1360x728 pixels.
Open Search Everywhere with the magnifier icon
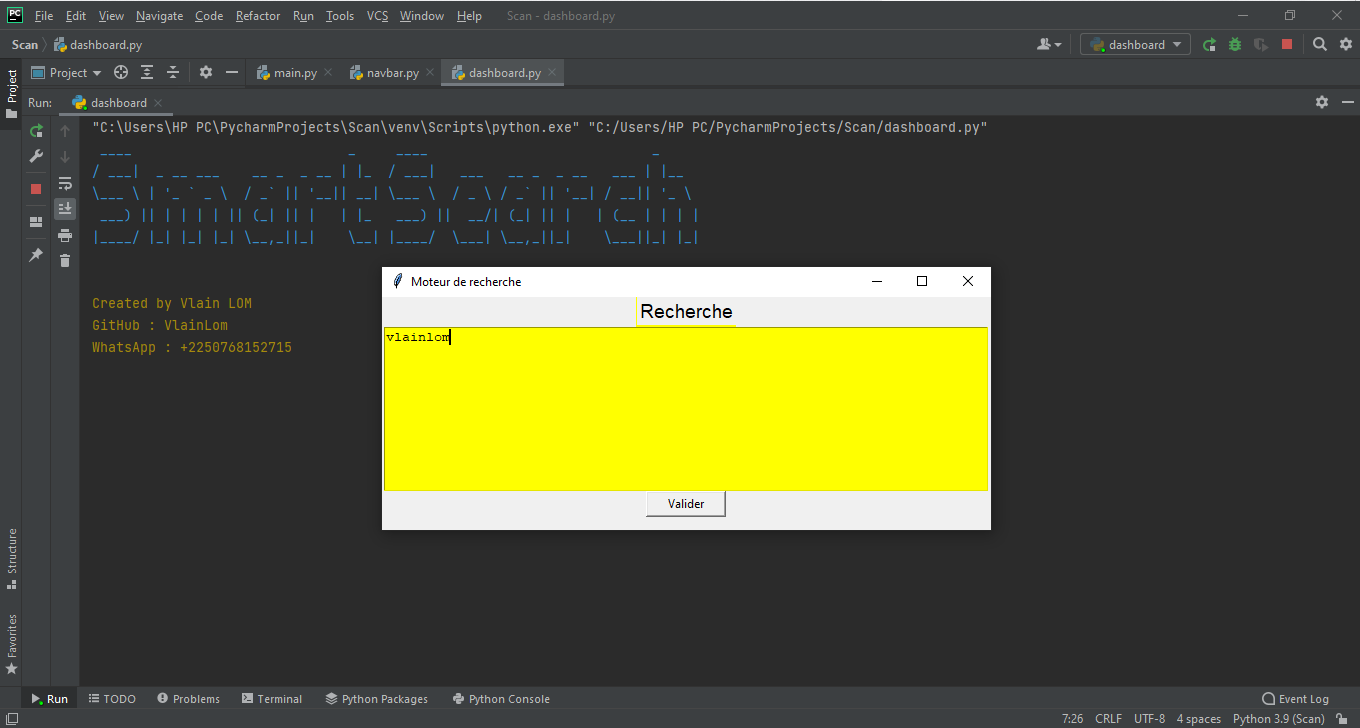[x=1319, y=45]
